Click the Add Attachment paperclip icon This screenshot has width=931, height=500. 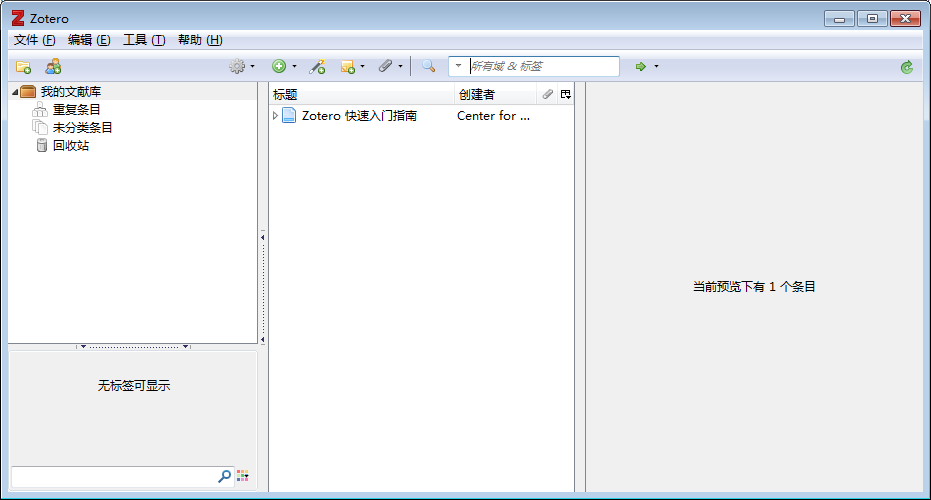pyautogui.click(x=386, y=66)
